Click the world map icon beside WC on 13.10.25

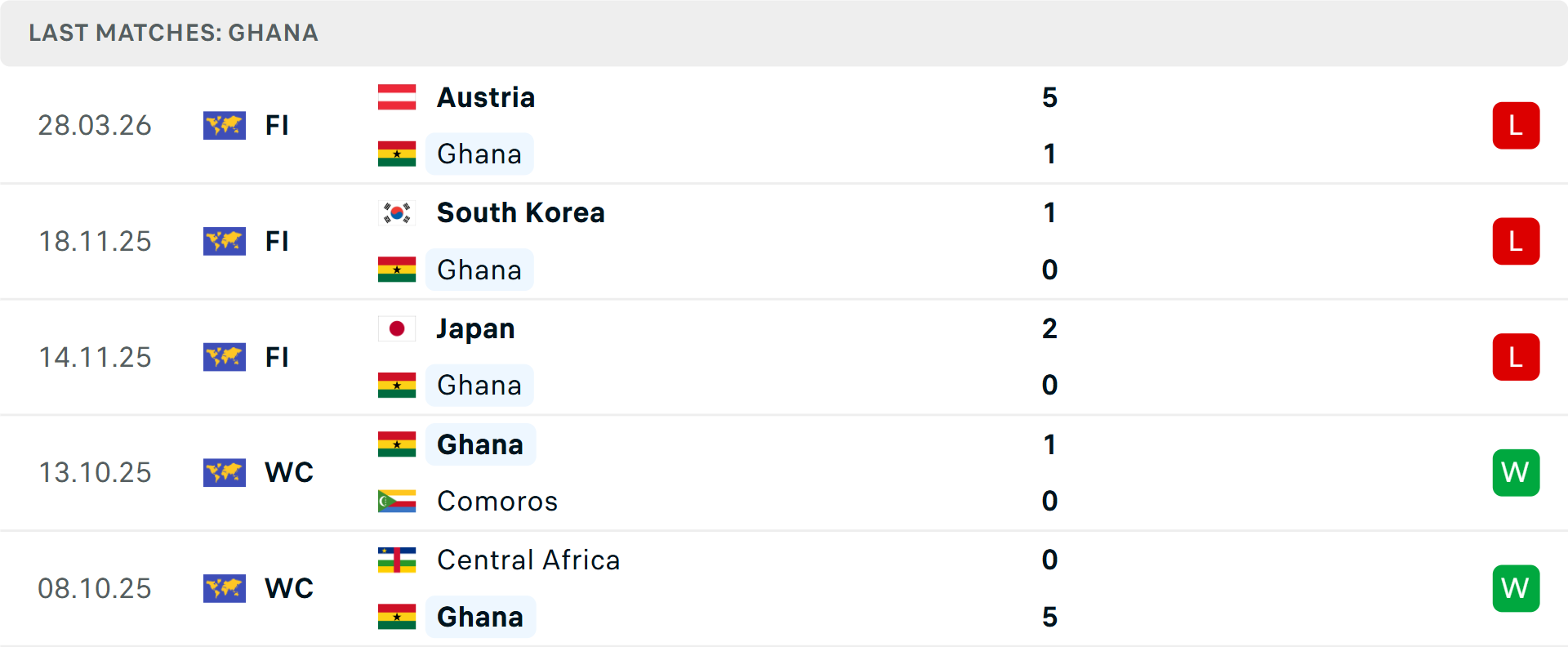coord(225,472)
